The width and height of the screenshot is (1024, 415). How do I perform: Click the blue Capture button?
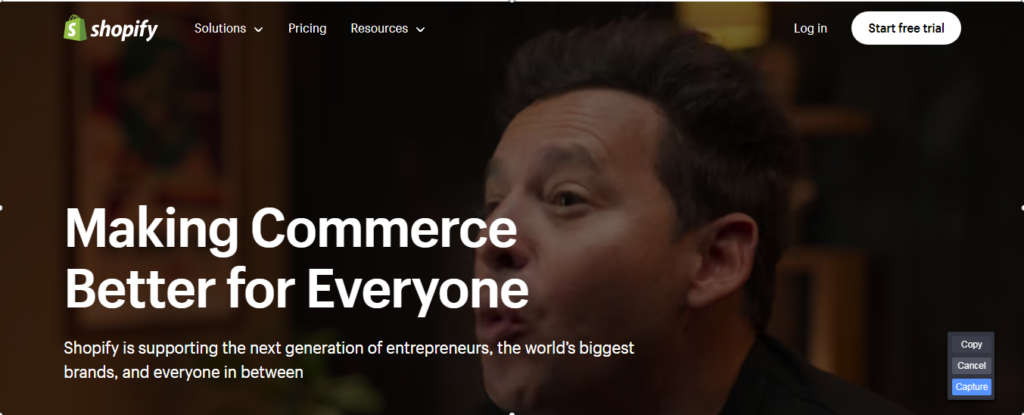coord(971,387)
